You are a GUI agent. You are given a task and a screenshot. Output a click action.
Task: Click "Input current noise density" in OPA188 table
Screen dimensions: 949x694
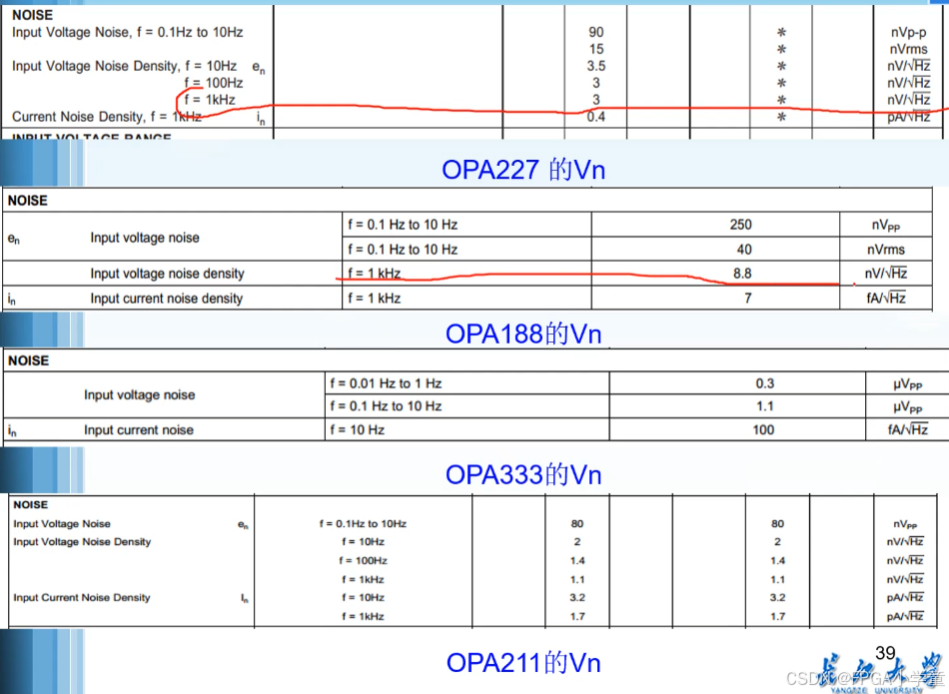[166, 298]
